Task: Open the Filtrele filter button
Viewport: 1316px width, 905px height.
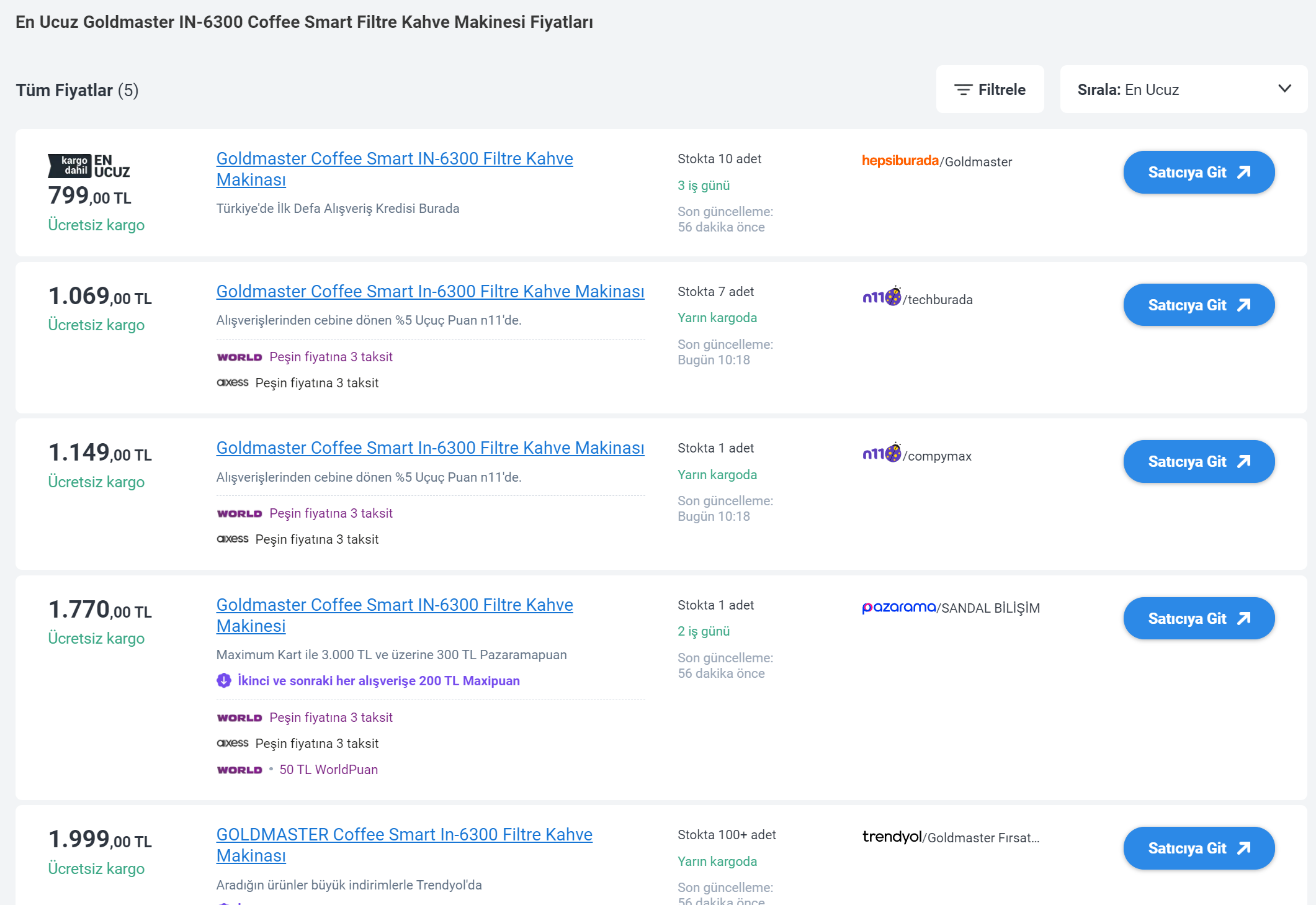Action: (x=990, y=89)
